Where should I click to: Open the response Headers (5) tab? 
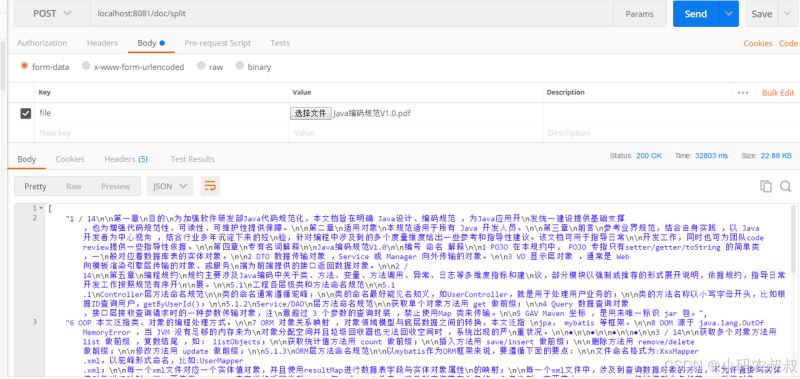point(126,159)
